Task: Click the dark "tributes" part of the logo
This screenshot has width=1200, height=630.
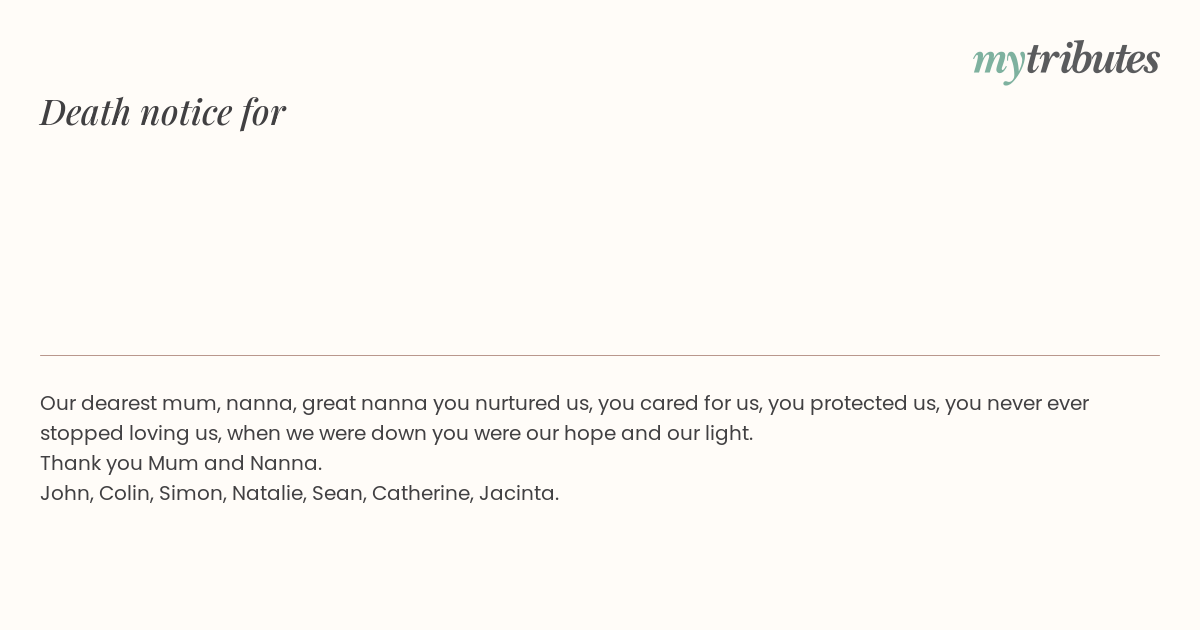Action: click(1093, 59)
